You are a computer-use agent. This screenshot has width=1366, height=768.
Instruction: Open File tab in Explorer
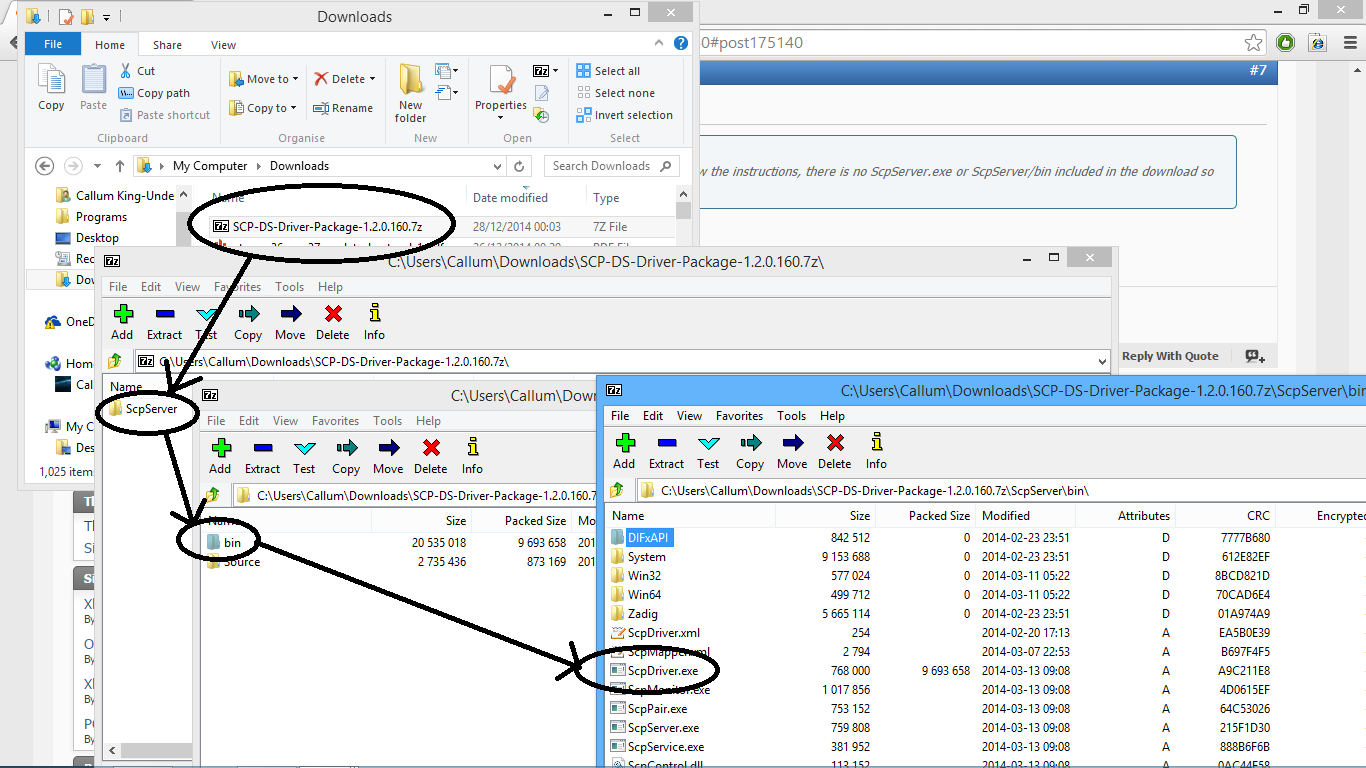click(53, 44)
